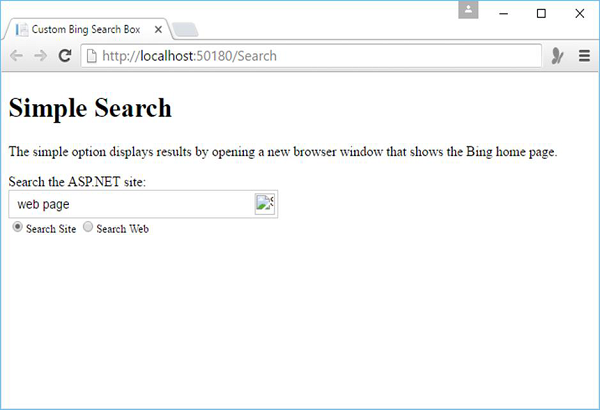
Task: Go back with the browser back arrow
Action: [16, 56]
